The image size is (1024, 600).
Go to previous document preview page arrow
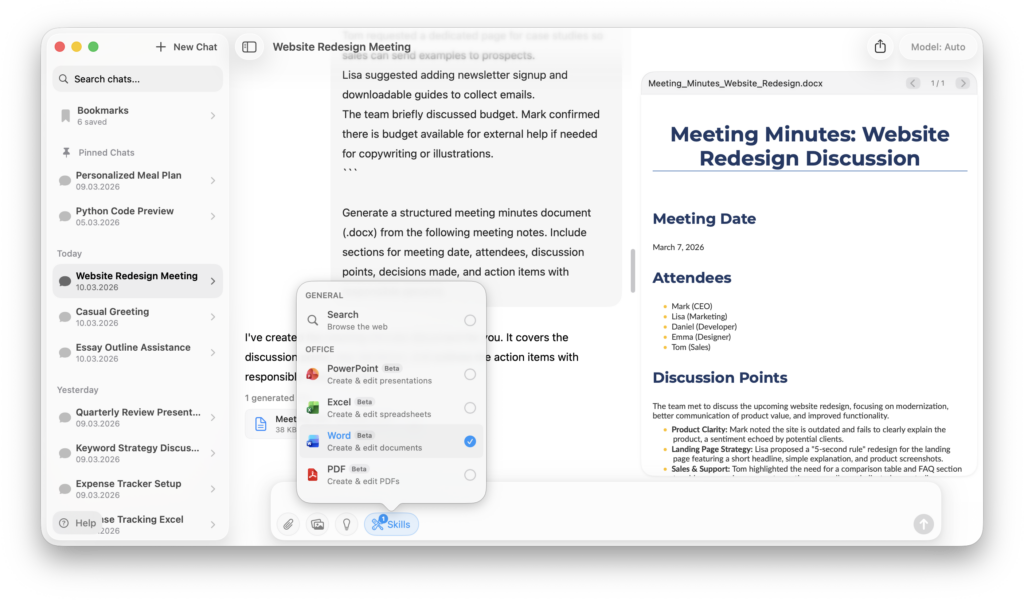coord(912,83)
